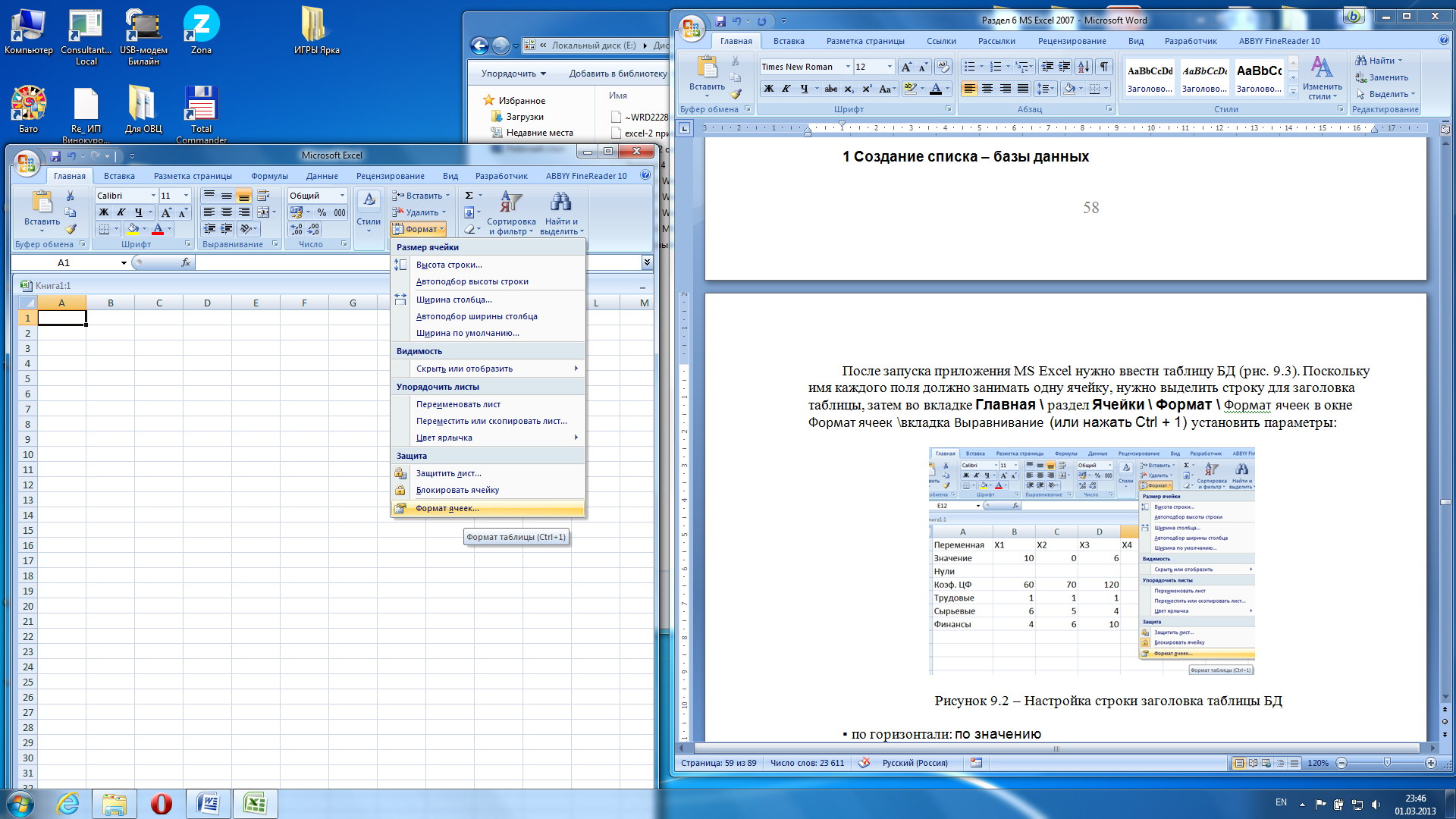Click the Excel Paste clipboard icon
Viewport: 1456px width, 819px height.
click(42, 202)
